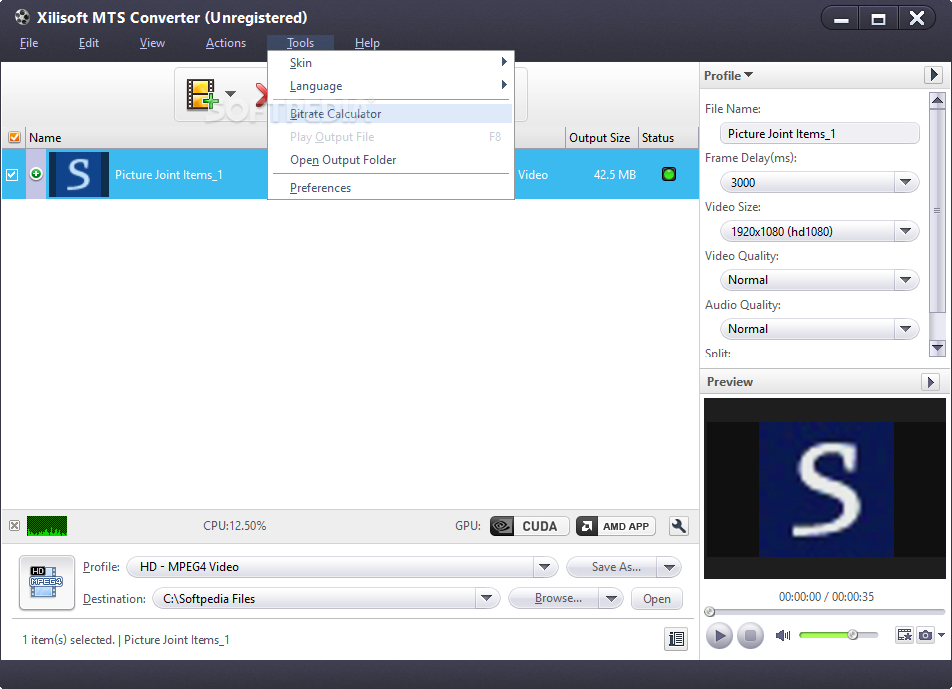Expand the Browse dropdown arrow

point(611,599)
